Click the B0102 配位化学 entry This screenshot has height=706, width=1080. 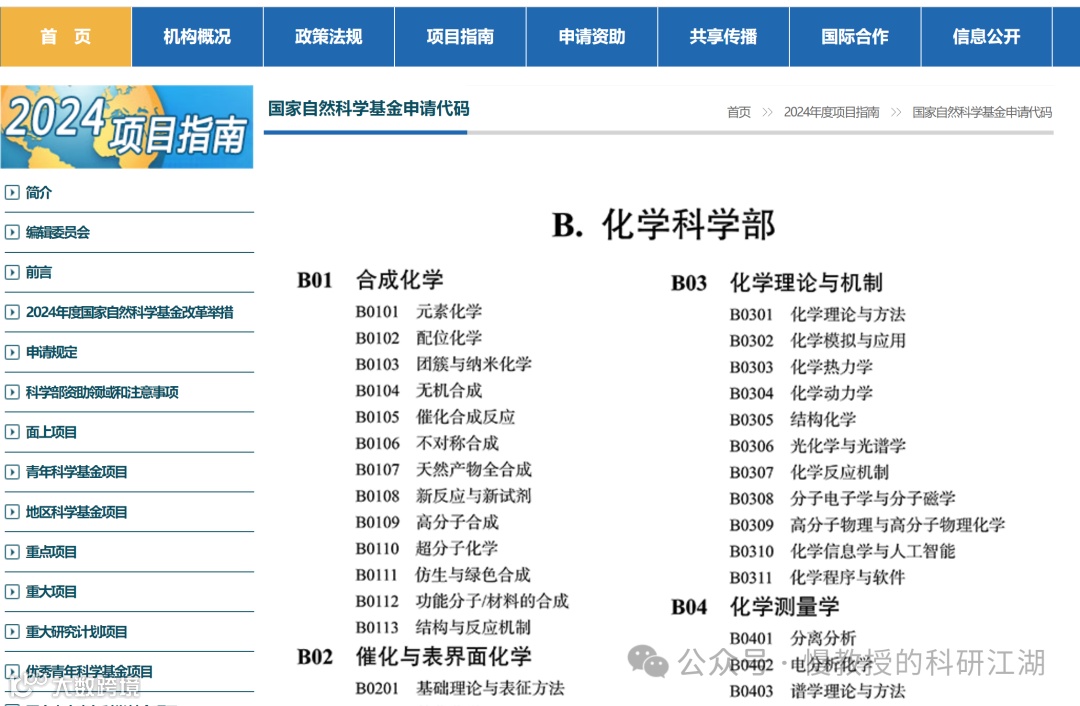pyautogui.click(x=419, y=338)
